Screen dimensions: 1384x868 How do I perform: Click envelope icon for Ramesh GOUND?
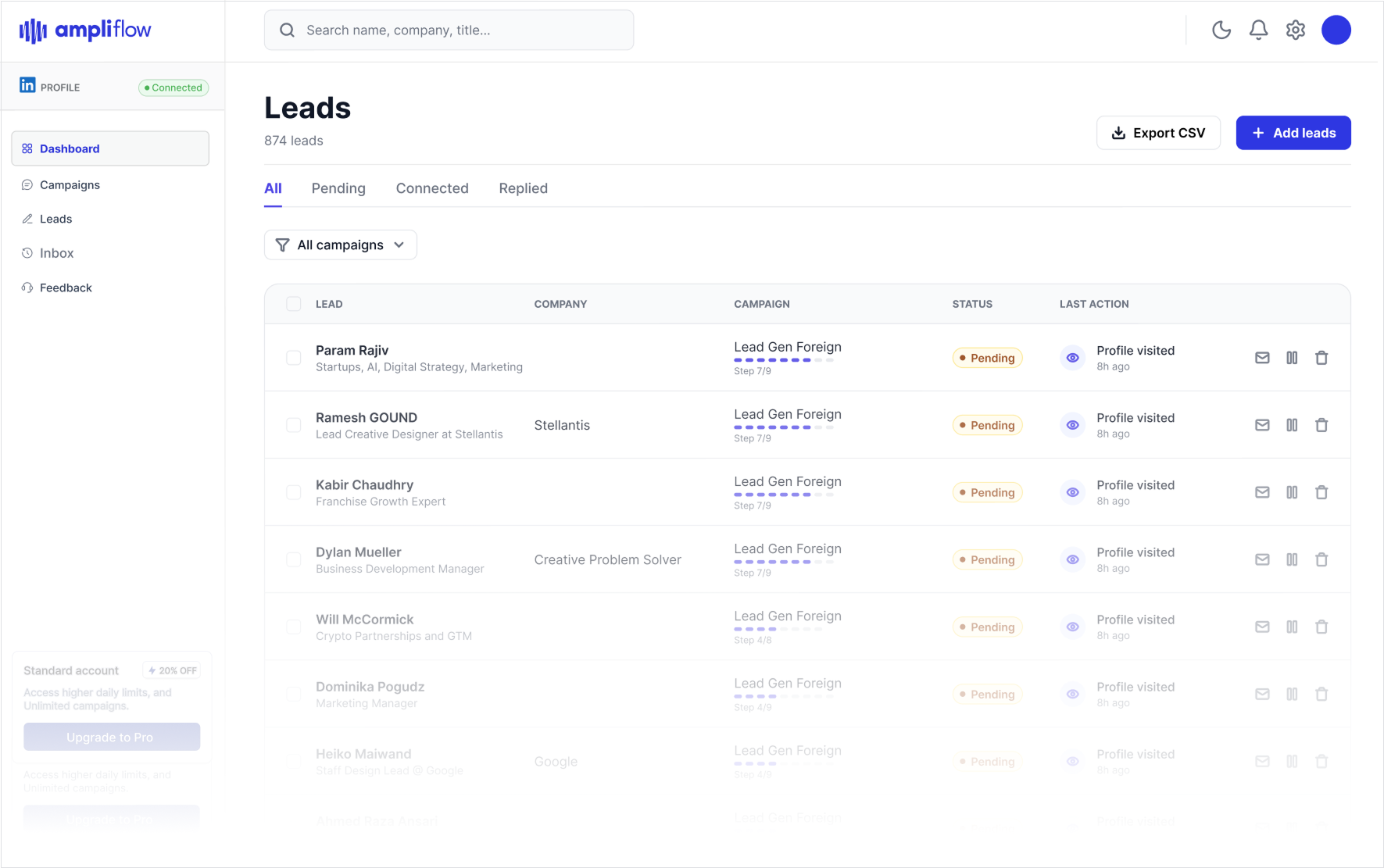(1262, 425)
